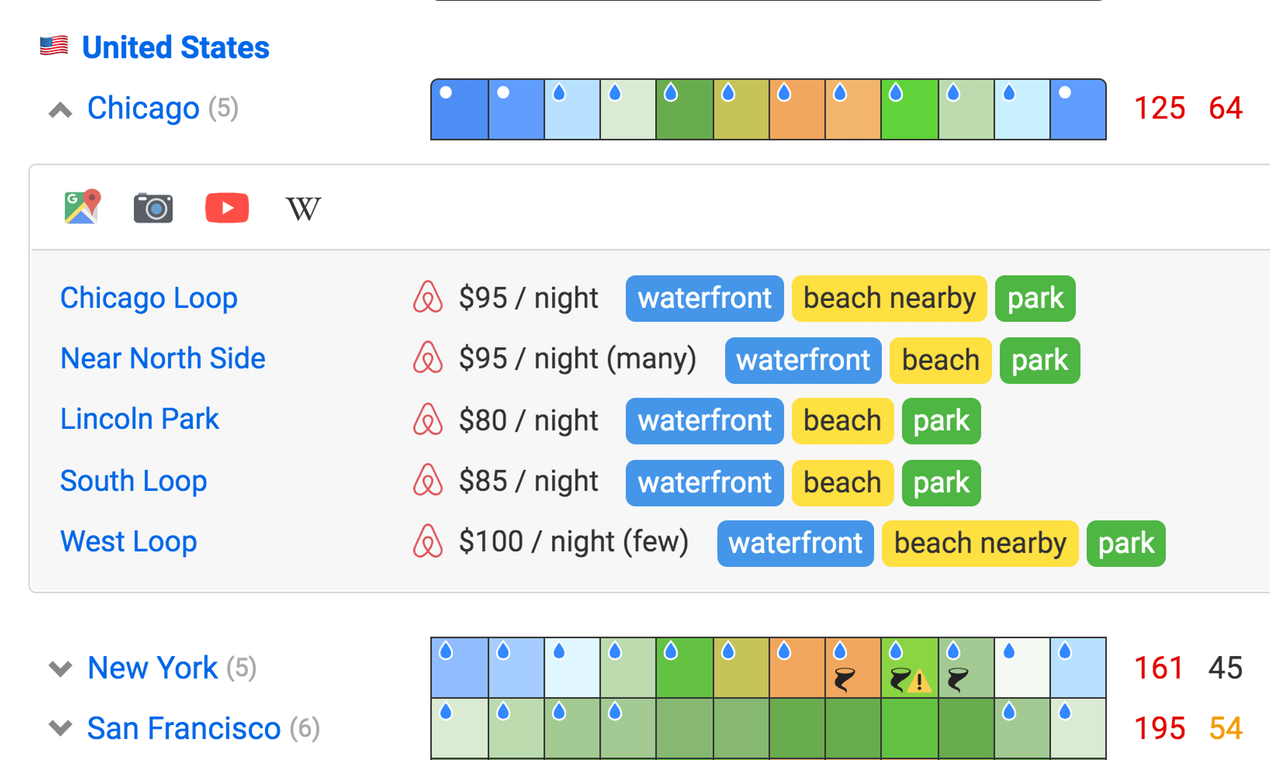Click the San Francisco city link
The width and height of the screenshot is (1270, 760).
tap(184, 729)
